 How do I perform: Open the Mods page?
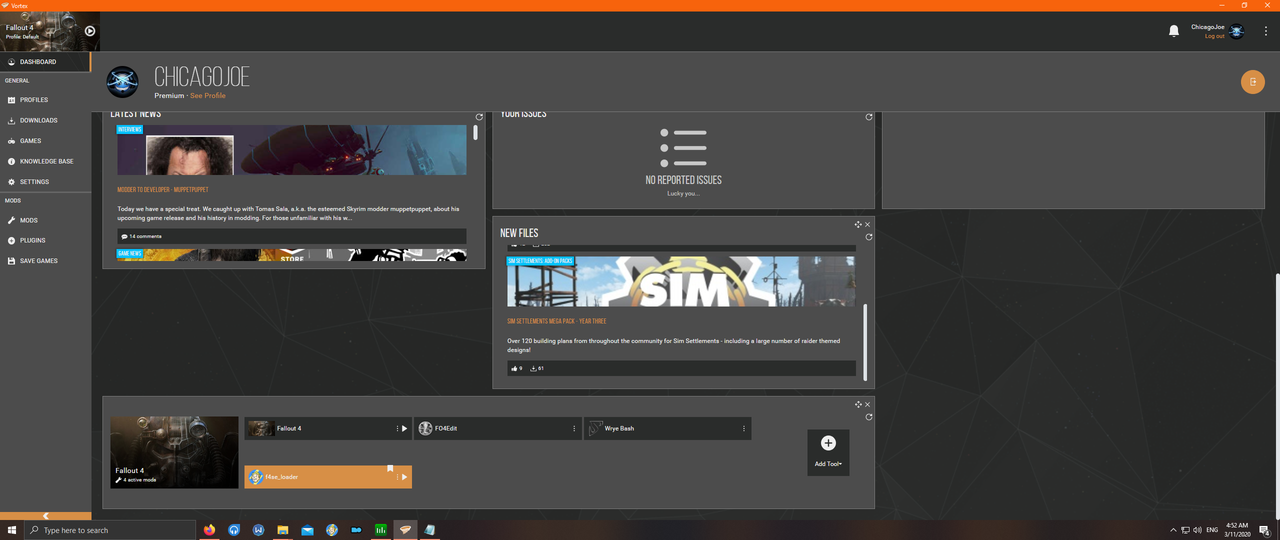(x=45, y=220)
